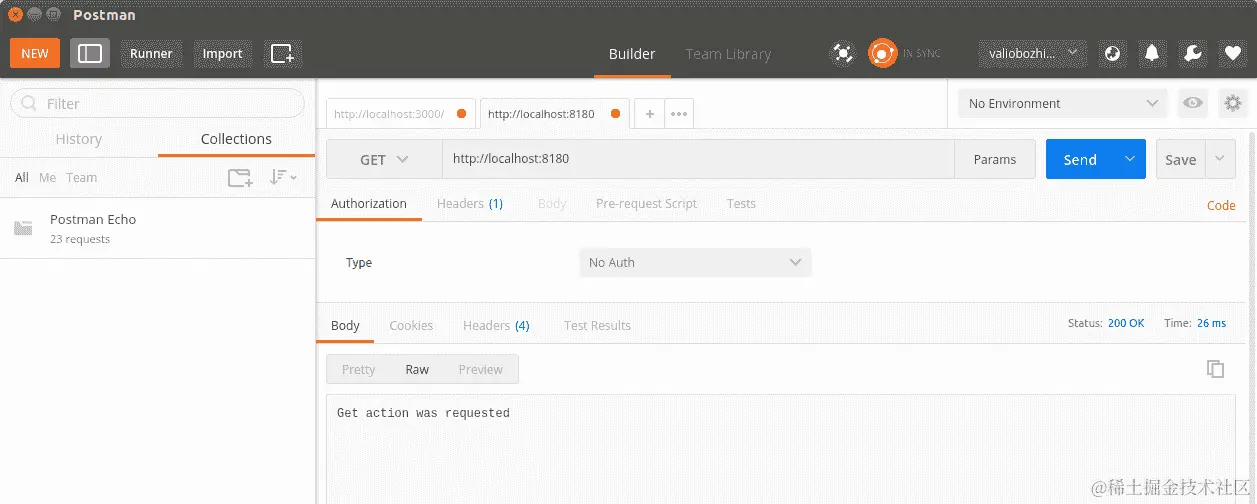This screenshot has height=504, width=1257.
Task: Filter collections by Me
Action: pos(47,178)
